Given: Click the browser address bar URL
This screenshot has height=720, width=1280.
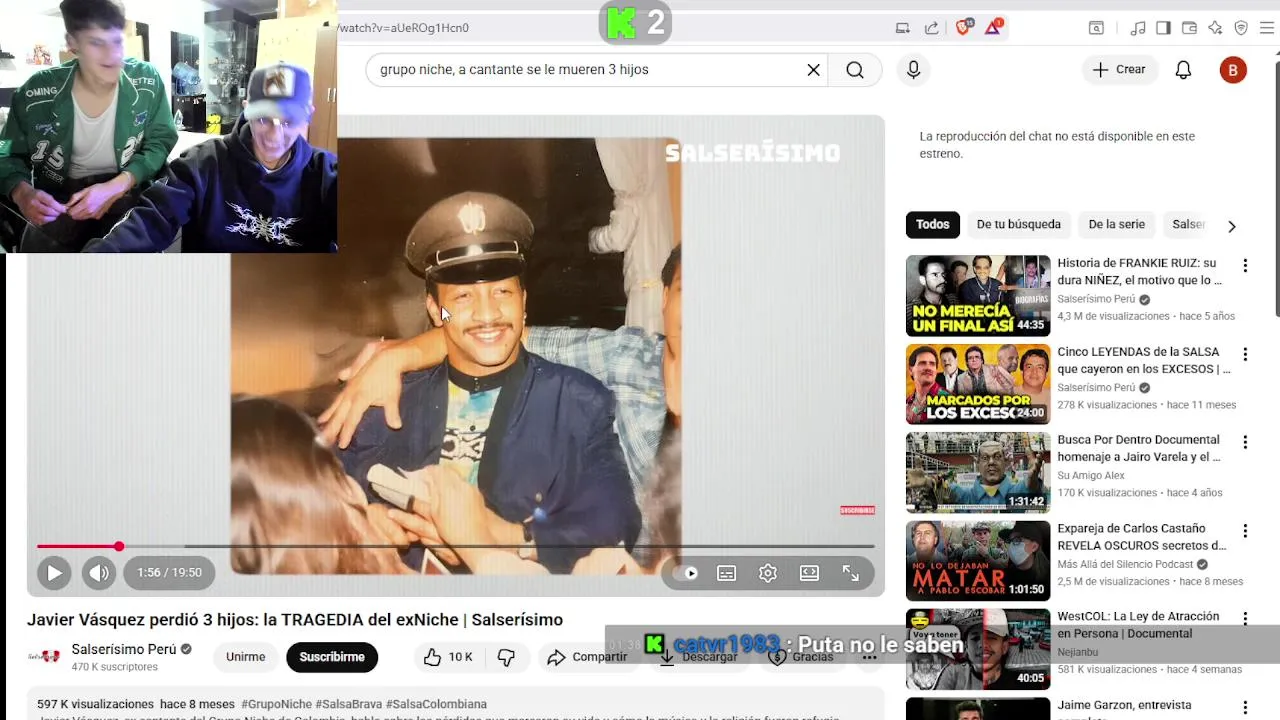Looking at the screenshot, I should click(404, 28).
